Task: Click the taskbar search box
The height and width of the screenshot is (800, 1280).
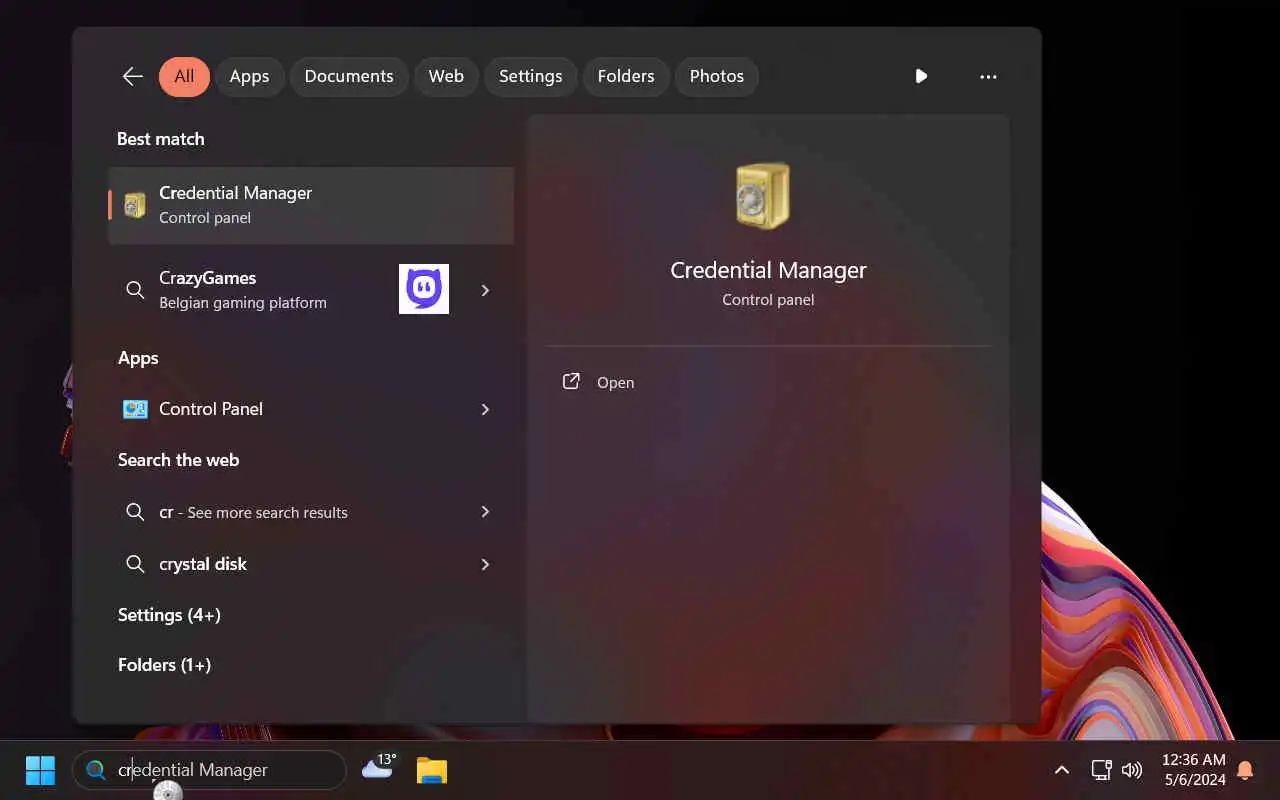Action: point(209,770)
